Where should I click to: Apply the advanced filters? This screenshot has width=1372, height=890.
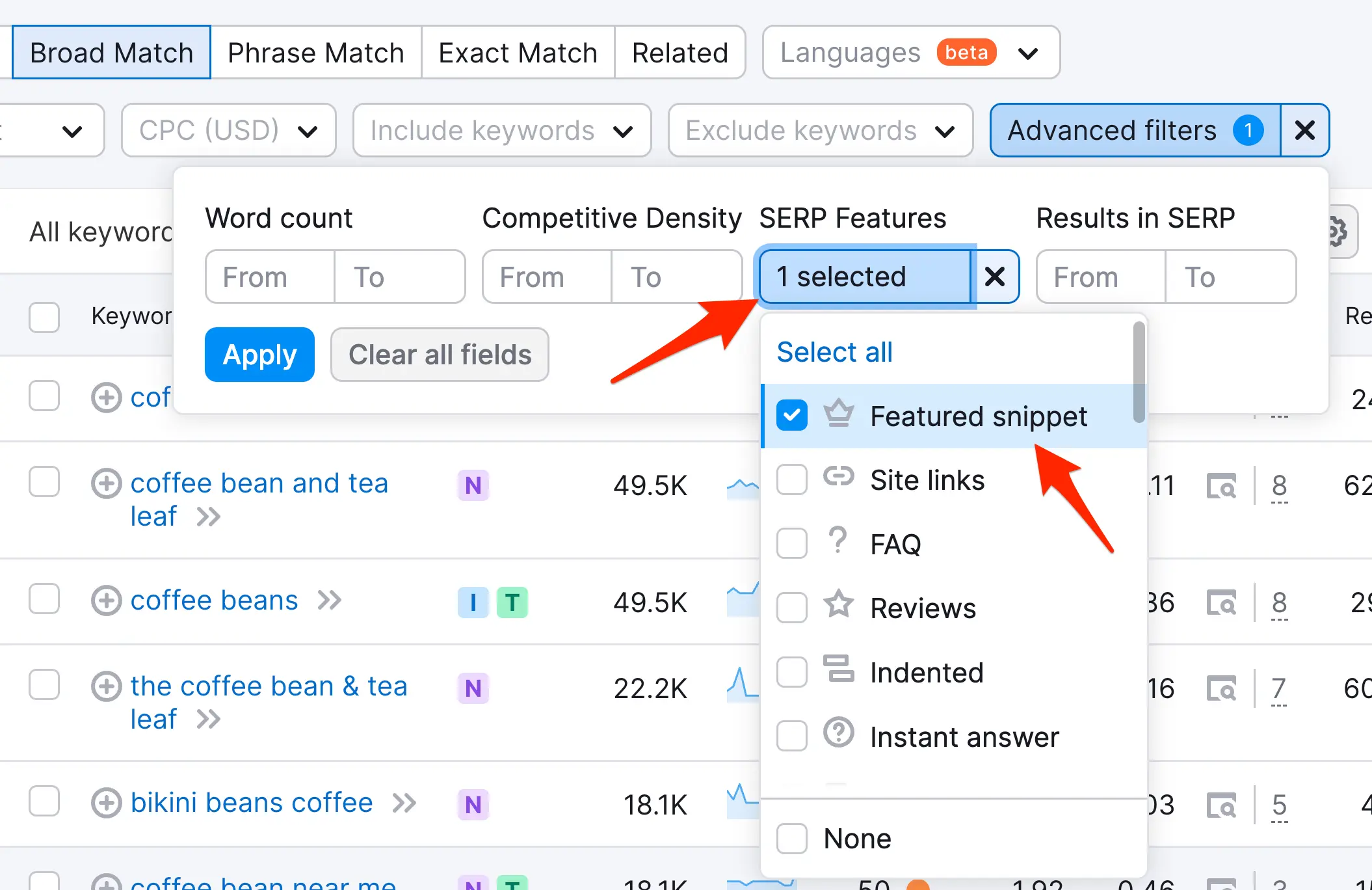tap(259, 354)
